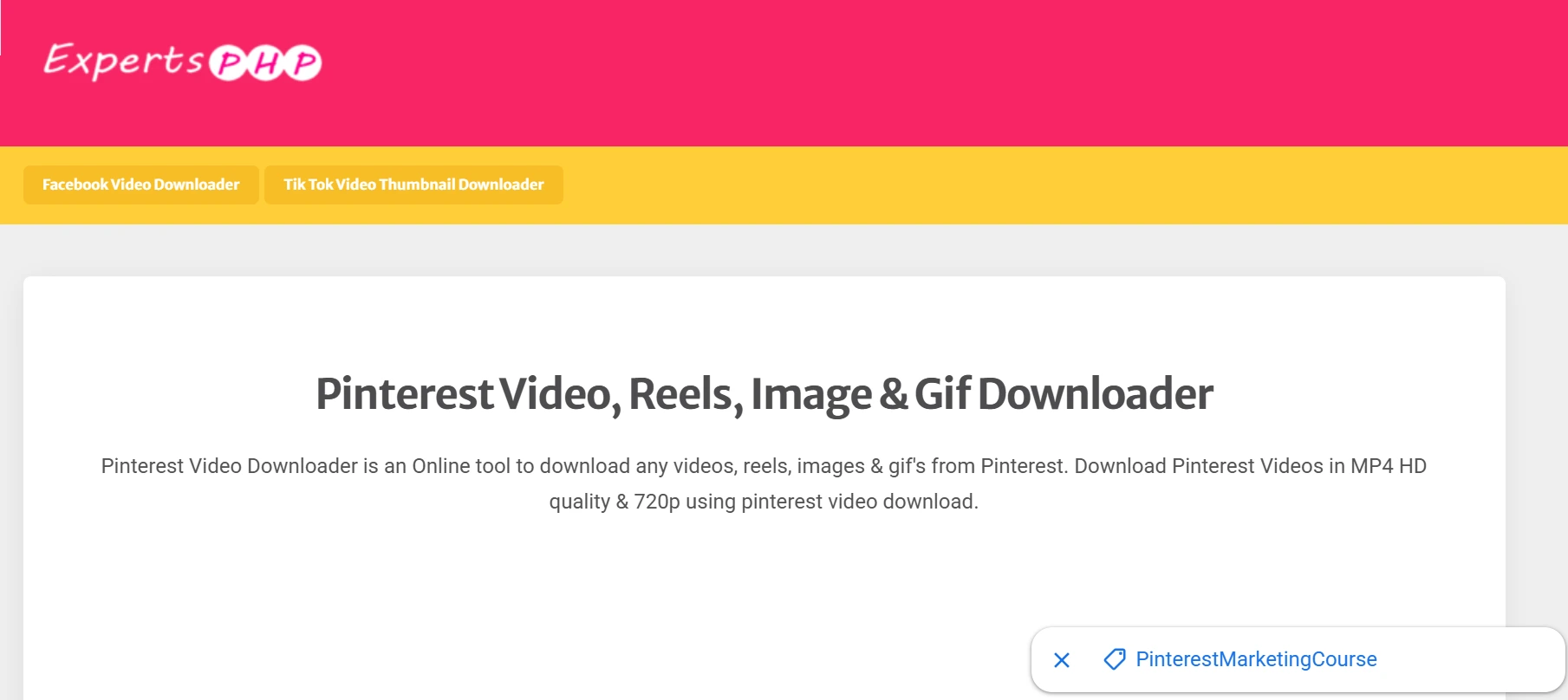Click the first P bubble in the logo

pos(228,63)
